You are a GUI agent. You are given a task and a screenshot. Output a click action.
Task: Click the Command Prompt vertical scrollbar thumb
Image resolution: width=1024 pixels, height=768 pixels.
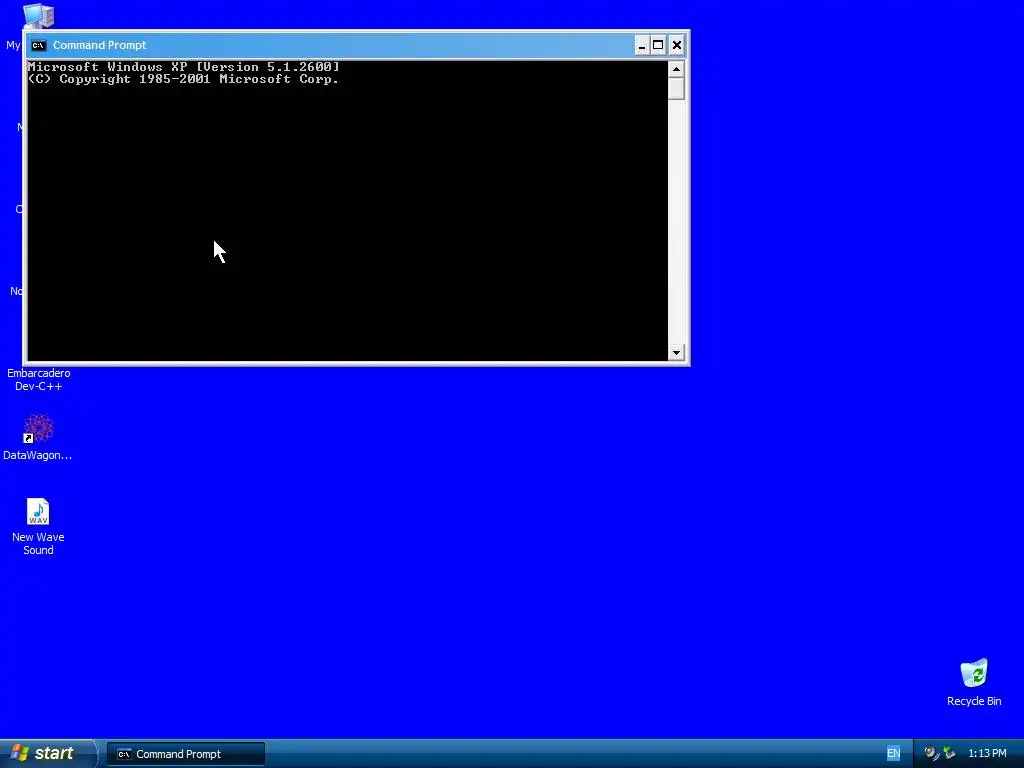click(676, 89)
